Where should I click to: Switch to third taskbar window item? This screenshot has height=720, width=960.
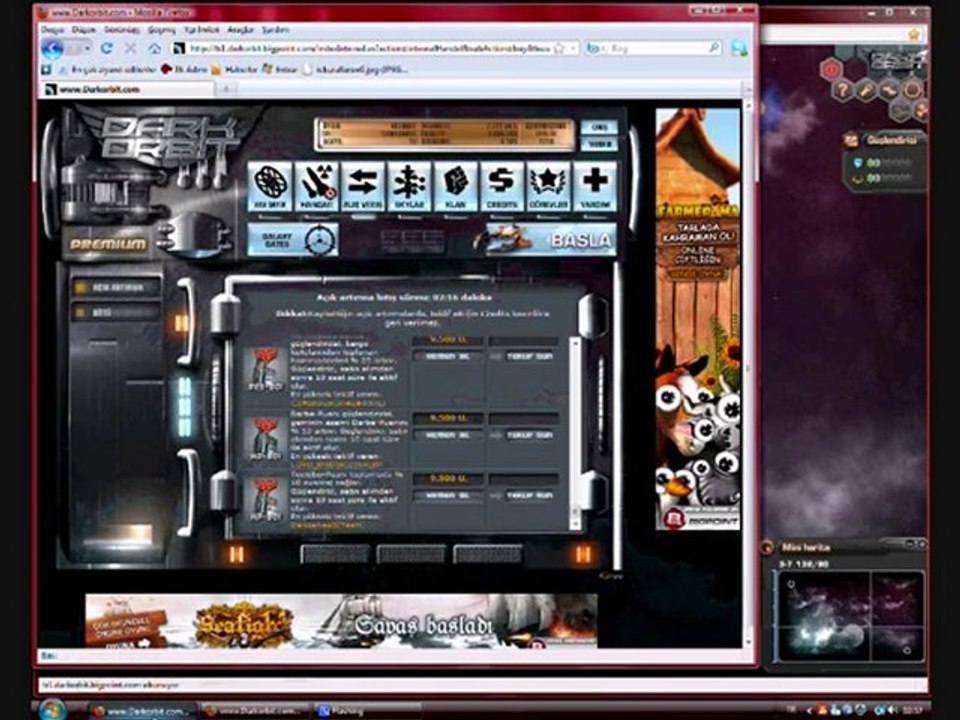click(x=367, y=711)
